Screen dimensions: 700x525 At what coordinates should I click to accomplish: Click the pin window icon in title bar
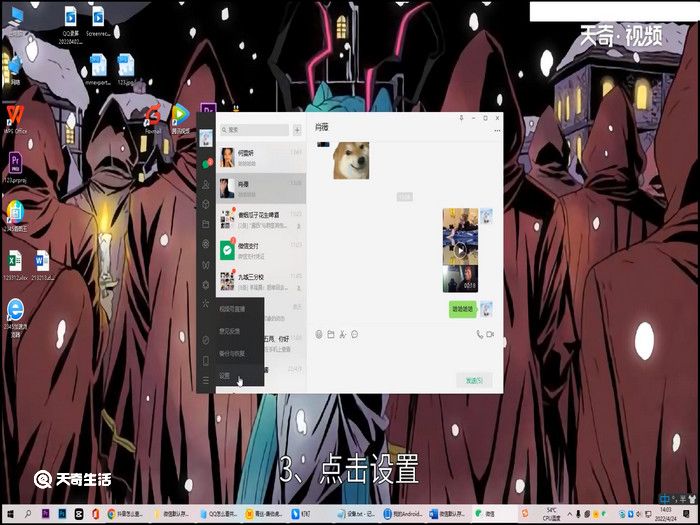(x=462, y=118)
